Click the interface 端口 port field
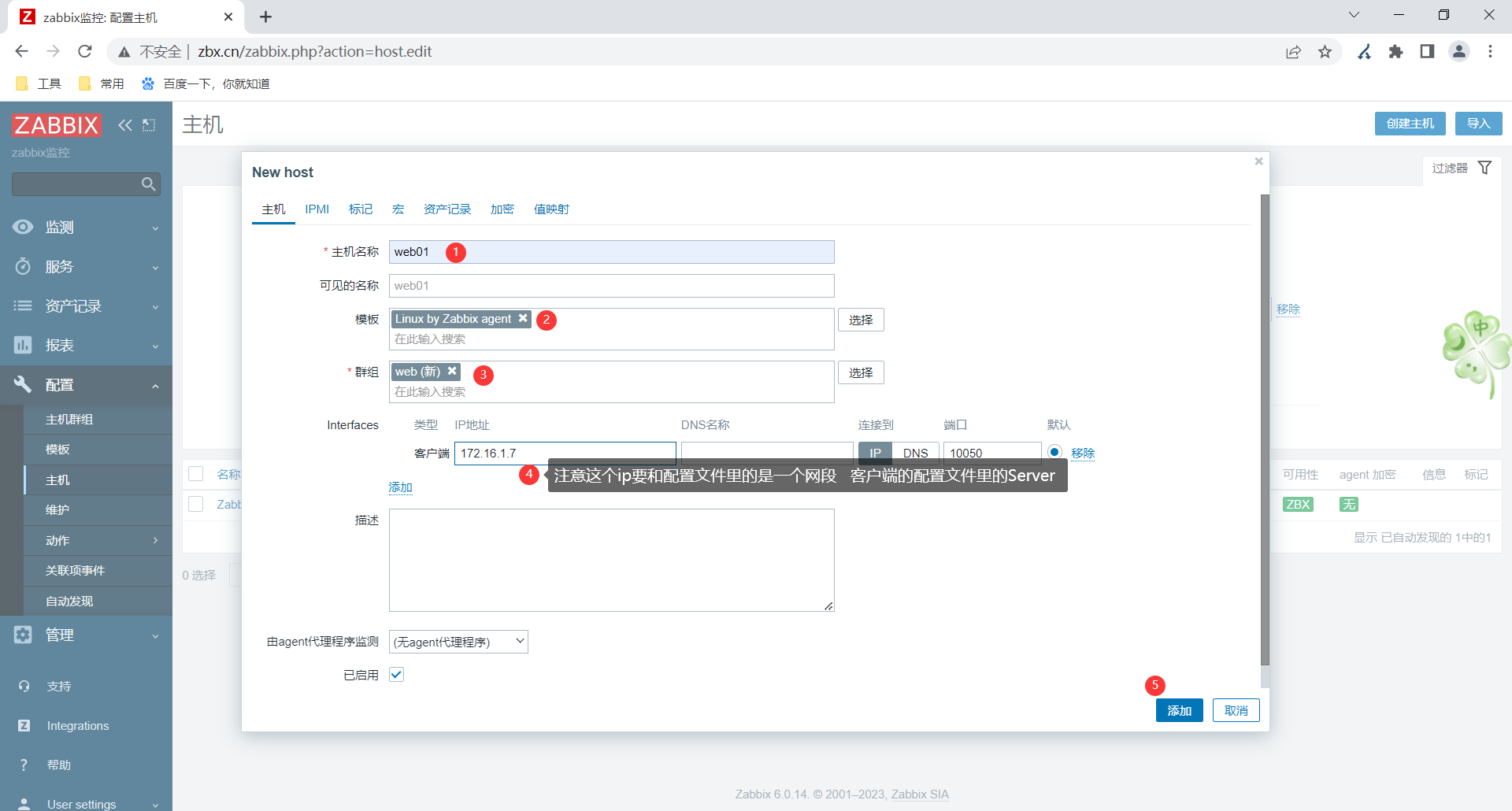The width and height of the screenshot is (1512, 811). tap(992, 453)
